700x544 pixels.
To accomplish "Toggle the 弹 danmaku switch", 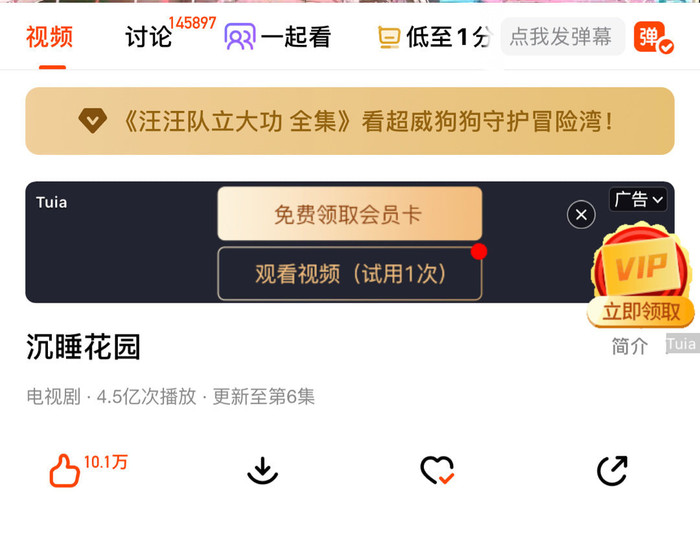I will [654, 37].
